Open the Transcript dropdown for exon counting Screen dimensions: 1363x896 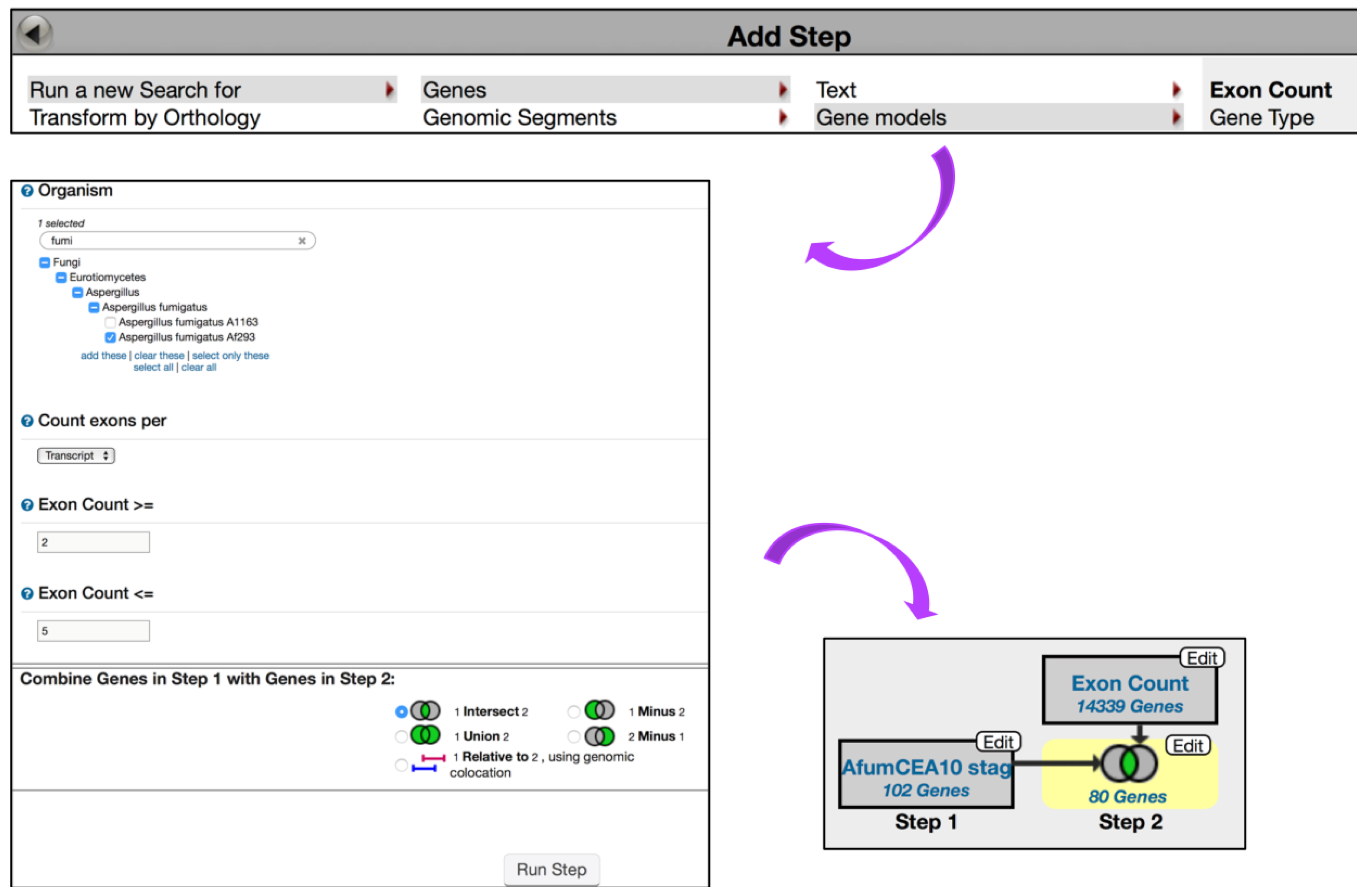point(75,456)
